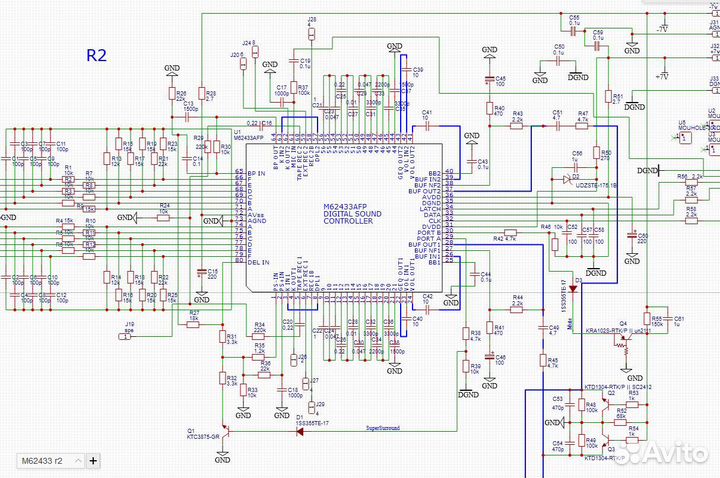720x478 pixels.
Task: Select diode D1 1SS355TE-17 symbol
Action: [297, 431]
